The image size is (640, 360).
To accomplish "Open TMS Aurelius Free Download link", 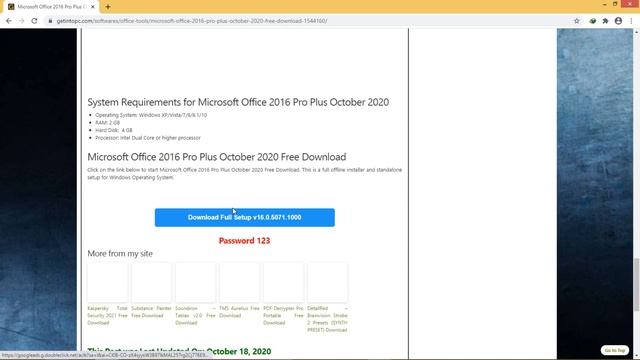I will coord(239,312).
